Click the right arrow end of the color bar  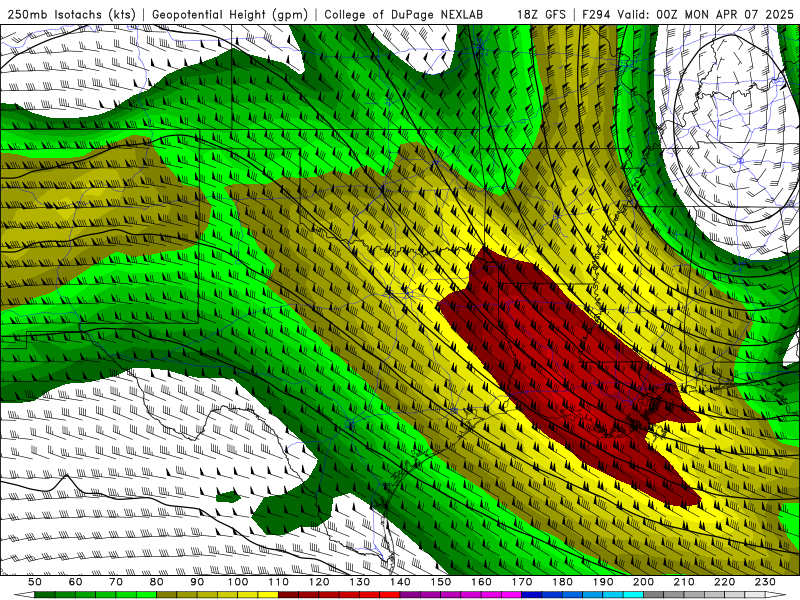coord(776,594)
